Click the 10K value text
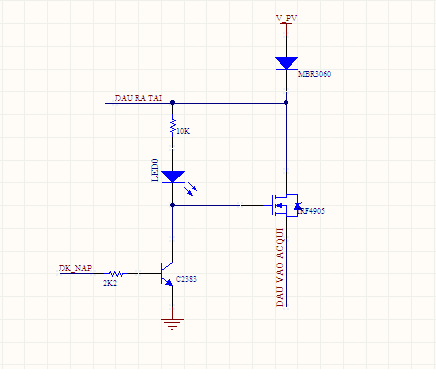The image size is (436, 386). 183,131
